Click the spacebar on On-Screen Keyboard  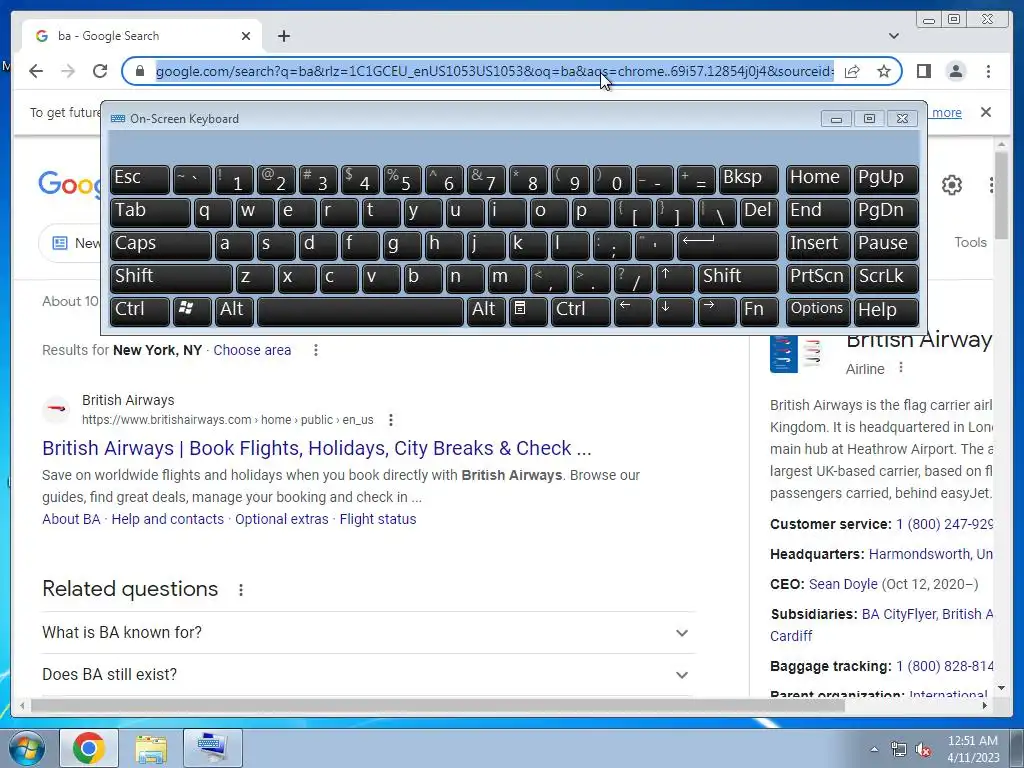[360, 311]
